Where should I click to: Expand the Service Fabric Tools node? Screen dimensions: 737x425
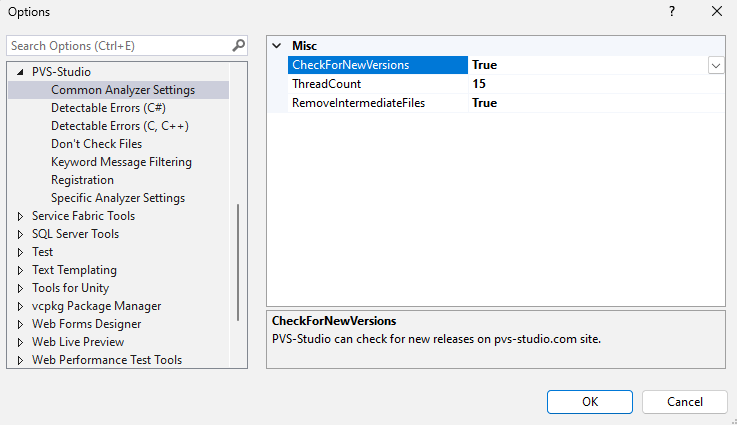pos(20,216)
